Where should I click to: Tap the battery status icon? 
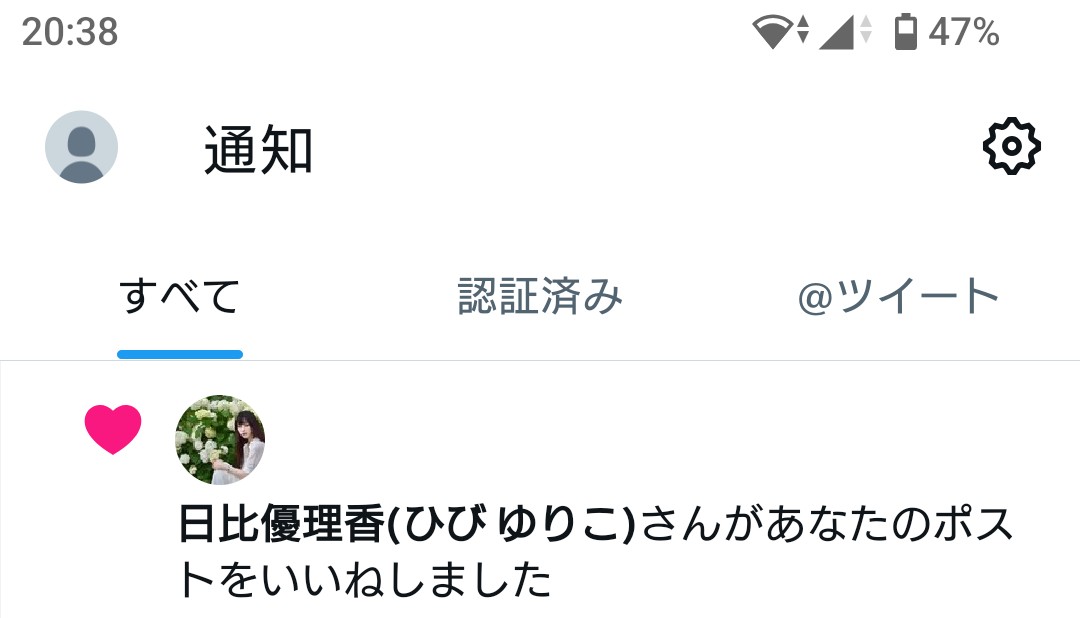906,32
